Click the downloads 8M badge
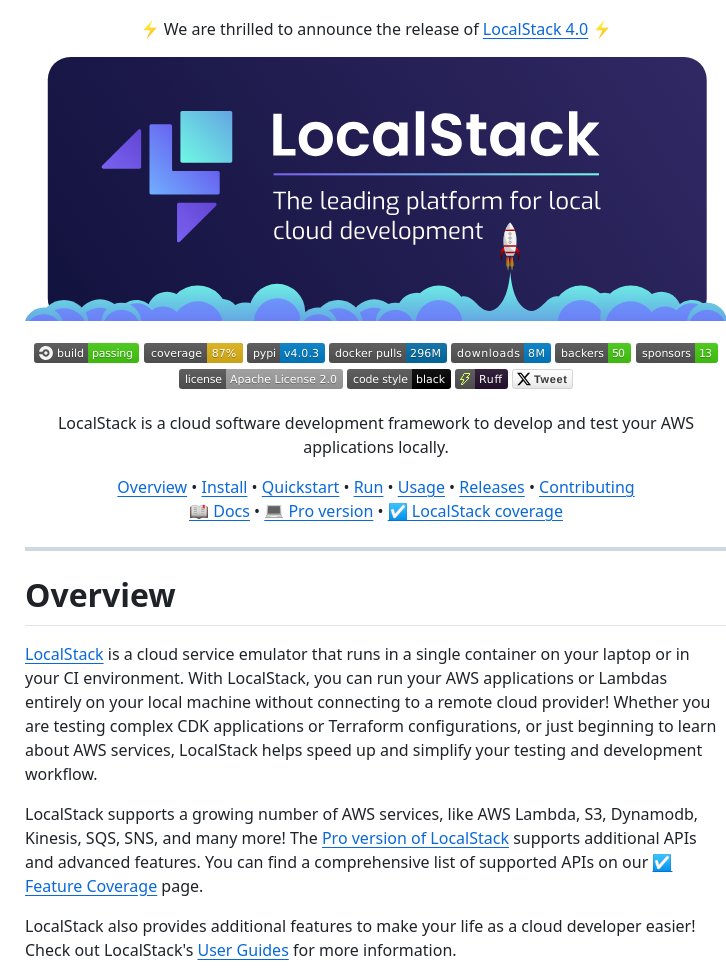Image resolution: width=726 pixels, height=972 pixels. [500, 353]
